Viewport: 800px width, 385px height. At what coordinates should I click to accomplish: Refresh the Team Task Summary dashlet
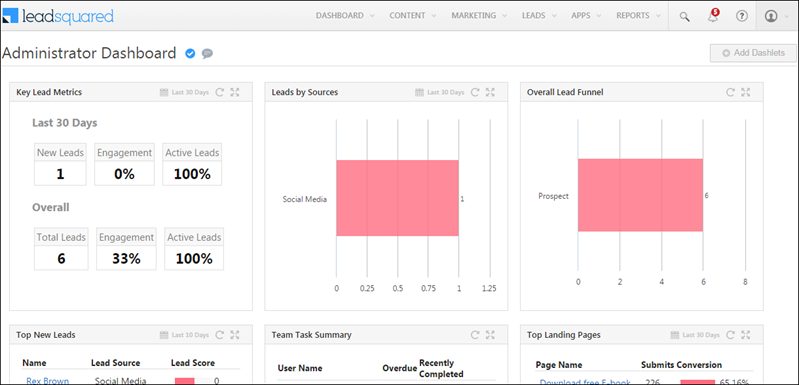[x=475, y=335]
